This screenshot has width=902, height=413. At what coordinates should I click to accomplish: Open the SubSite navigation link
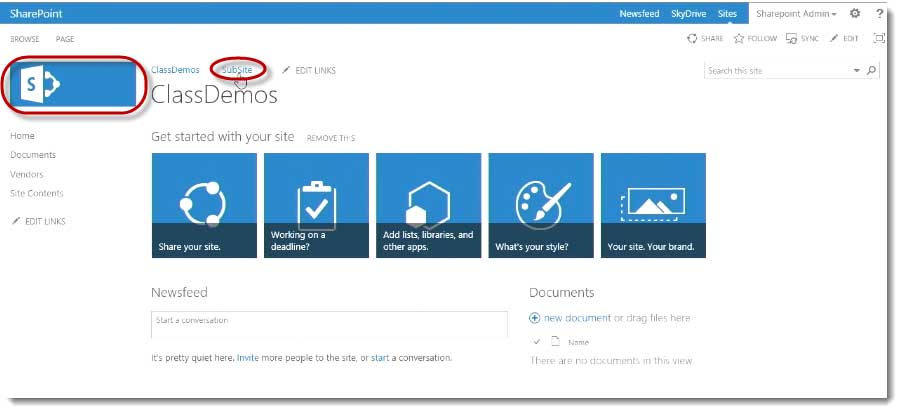coord(237,70)
